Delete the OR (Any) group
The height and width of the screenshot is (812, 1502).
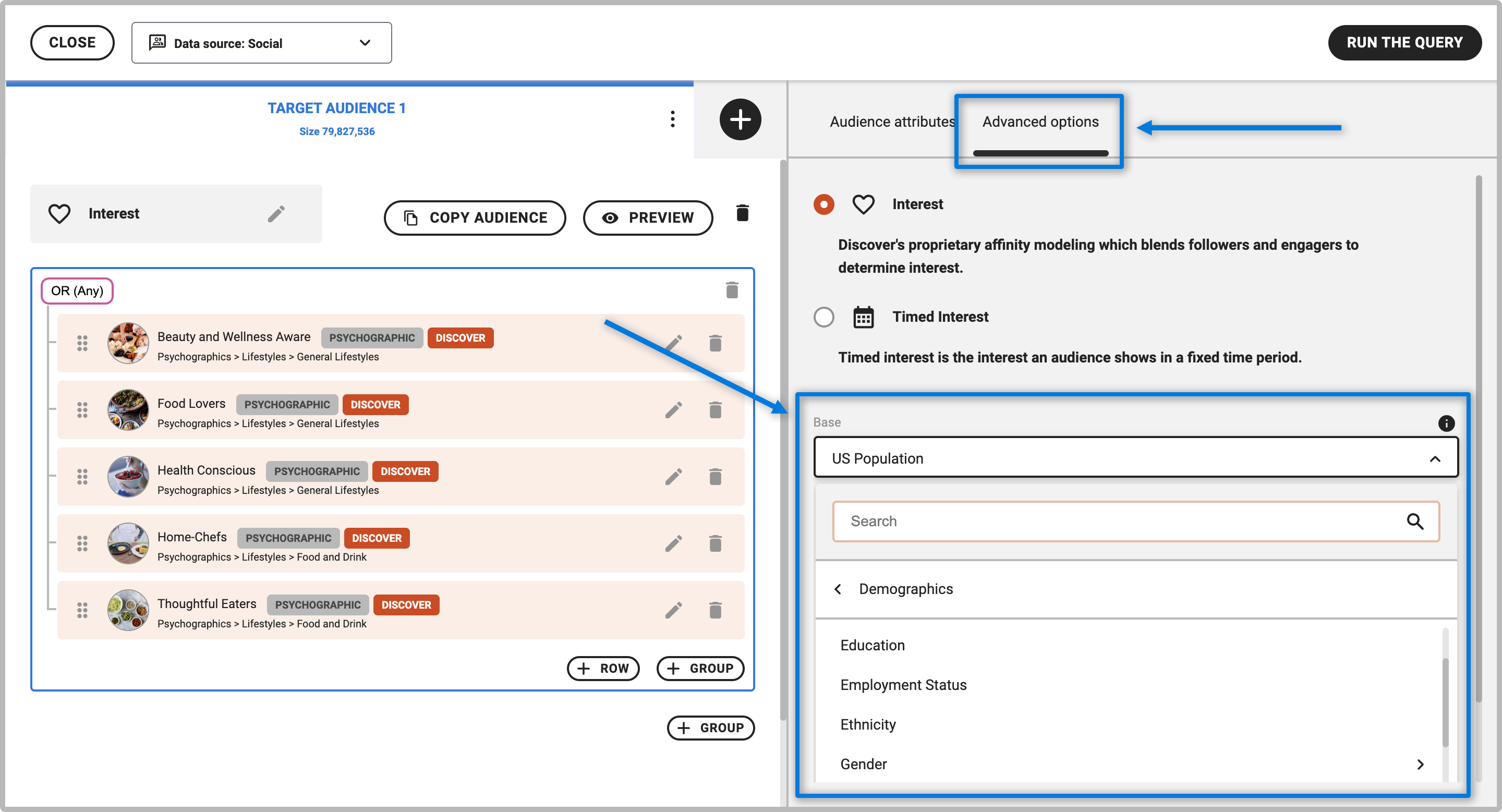(732, 290)
